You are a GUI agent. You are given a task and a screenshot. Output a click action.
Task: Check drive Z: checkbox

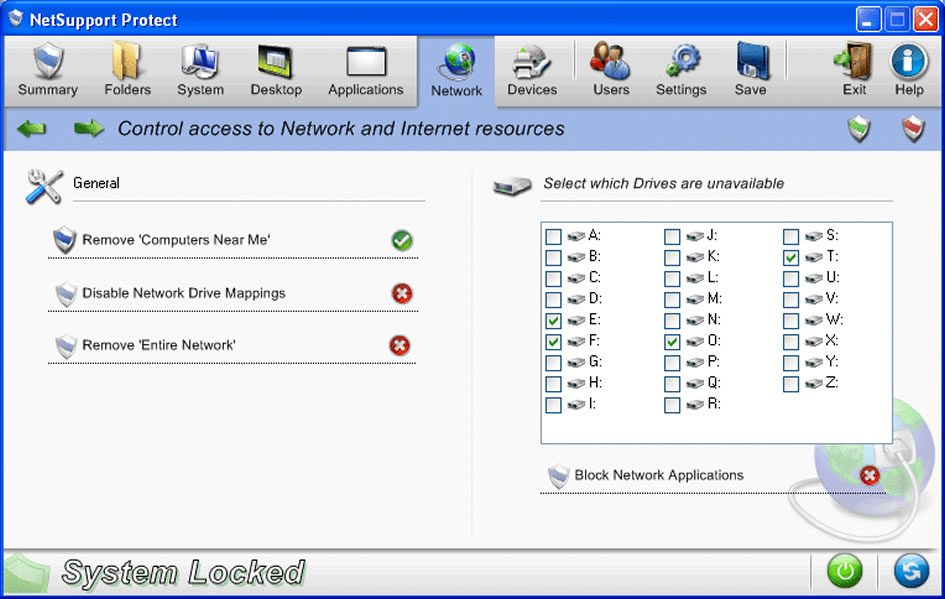click(x=791, y=384)
